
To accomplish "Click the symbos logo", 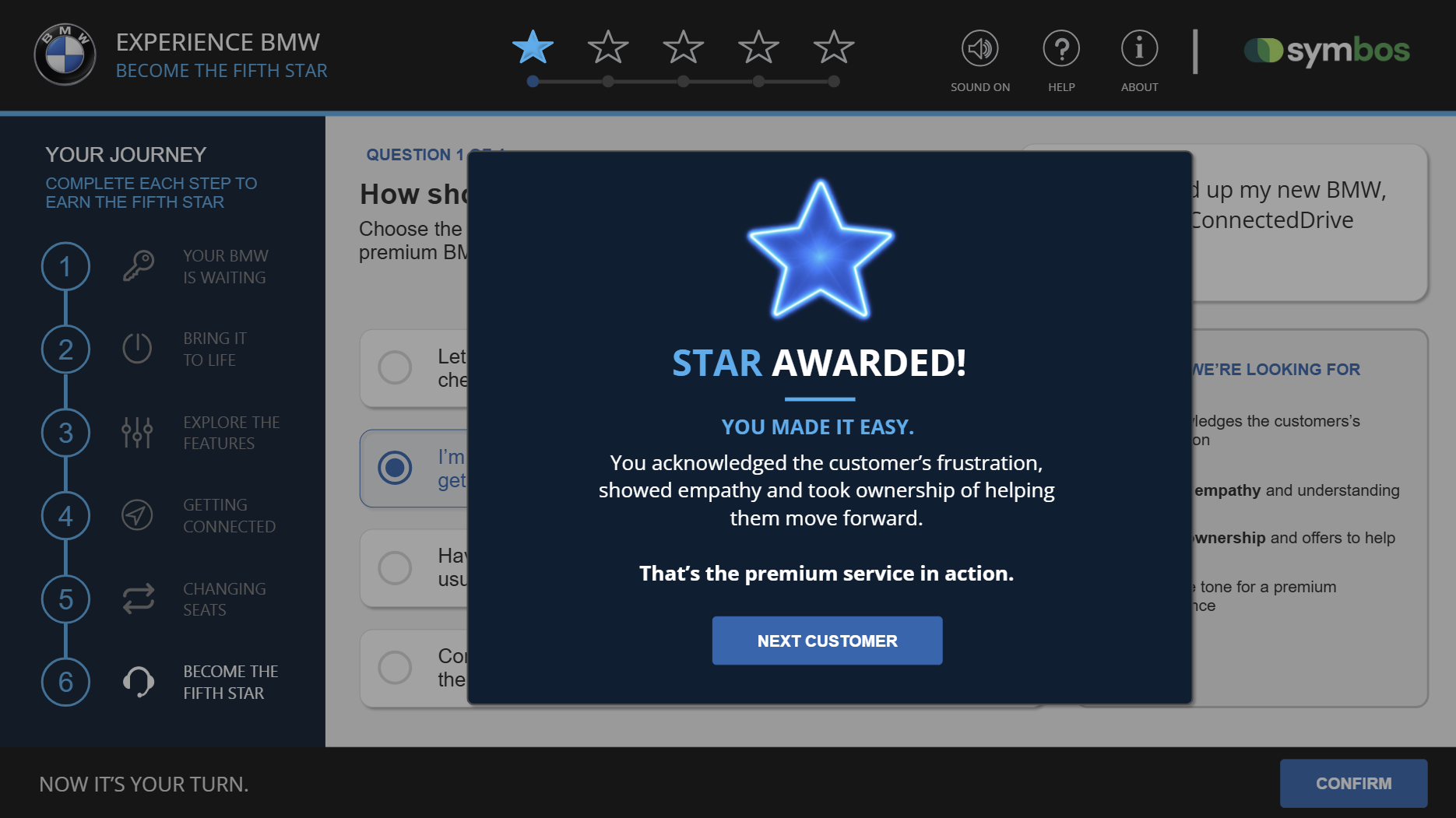I will [1327, 51].
